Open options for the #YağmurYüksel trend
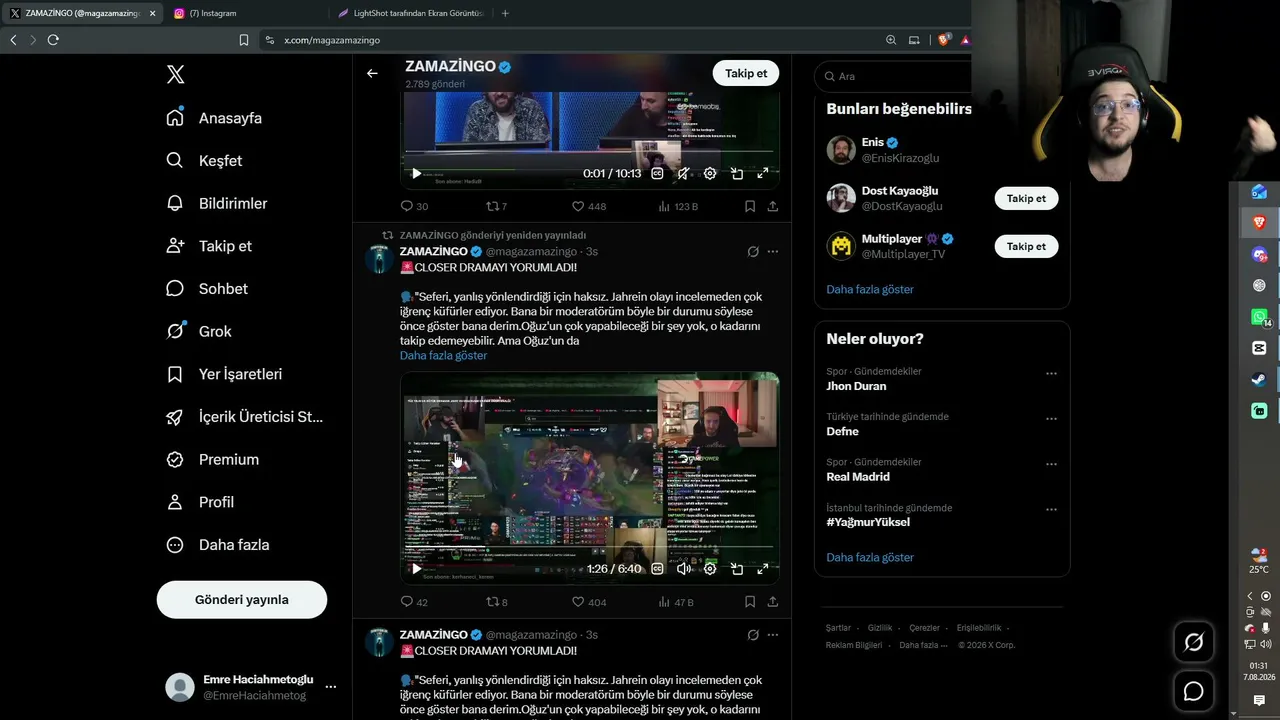The image size is (1280, 720). (1051, 509)
